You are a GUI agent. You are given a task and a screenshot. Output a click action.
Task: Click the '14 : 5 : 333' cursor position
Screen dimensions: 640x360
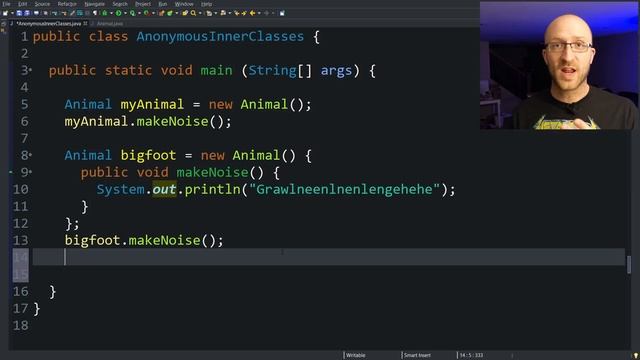tap(471, 356)
